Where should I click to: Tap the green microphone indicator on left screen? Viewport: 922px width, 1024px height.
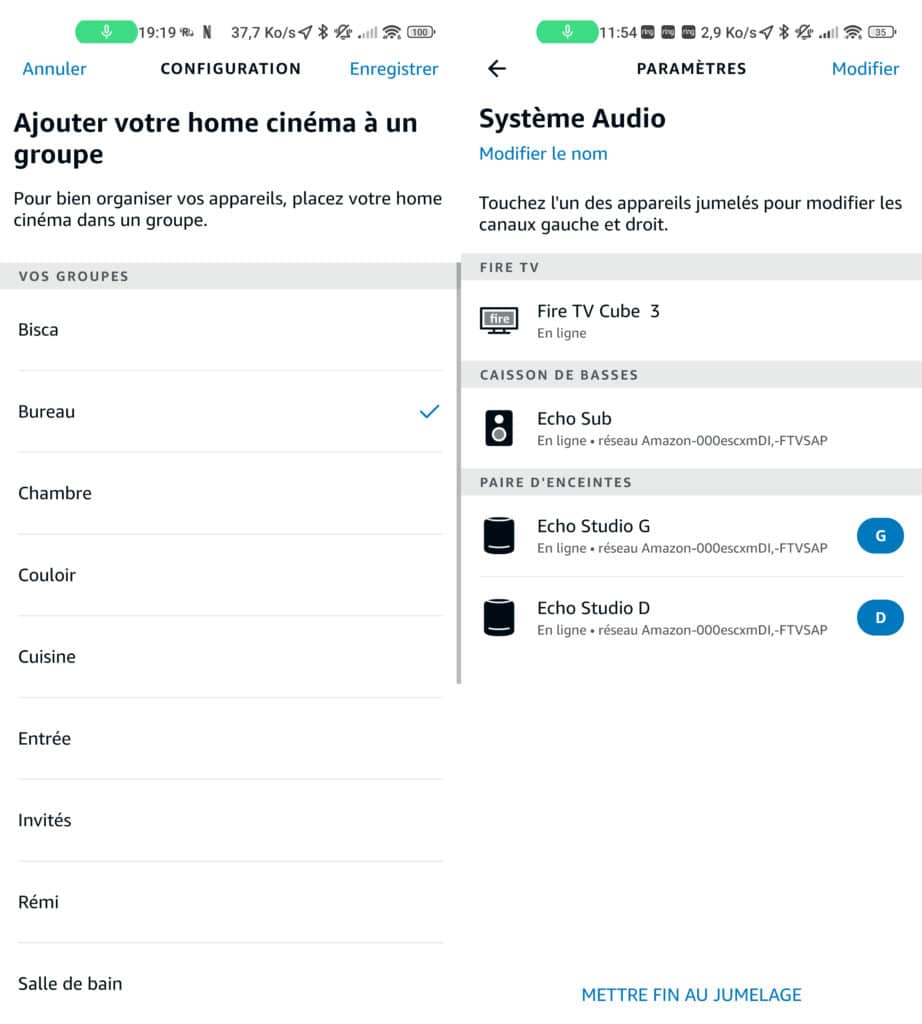point(106,32)
